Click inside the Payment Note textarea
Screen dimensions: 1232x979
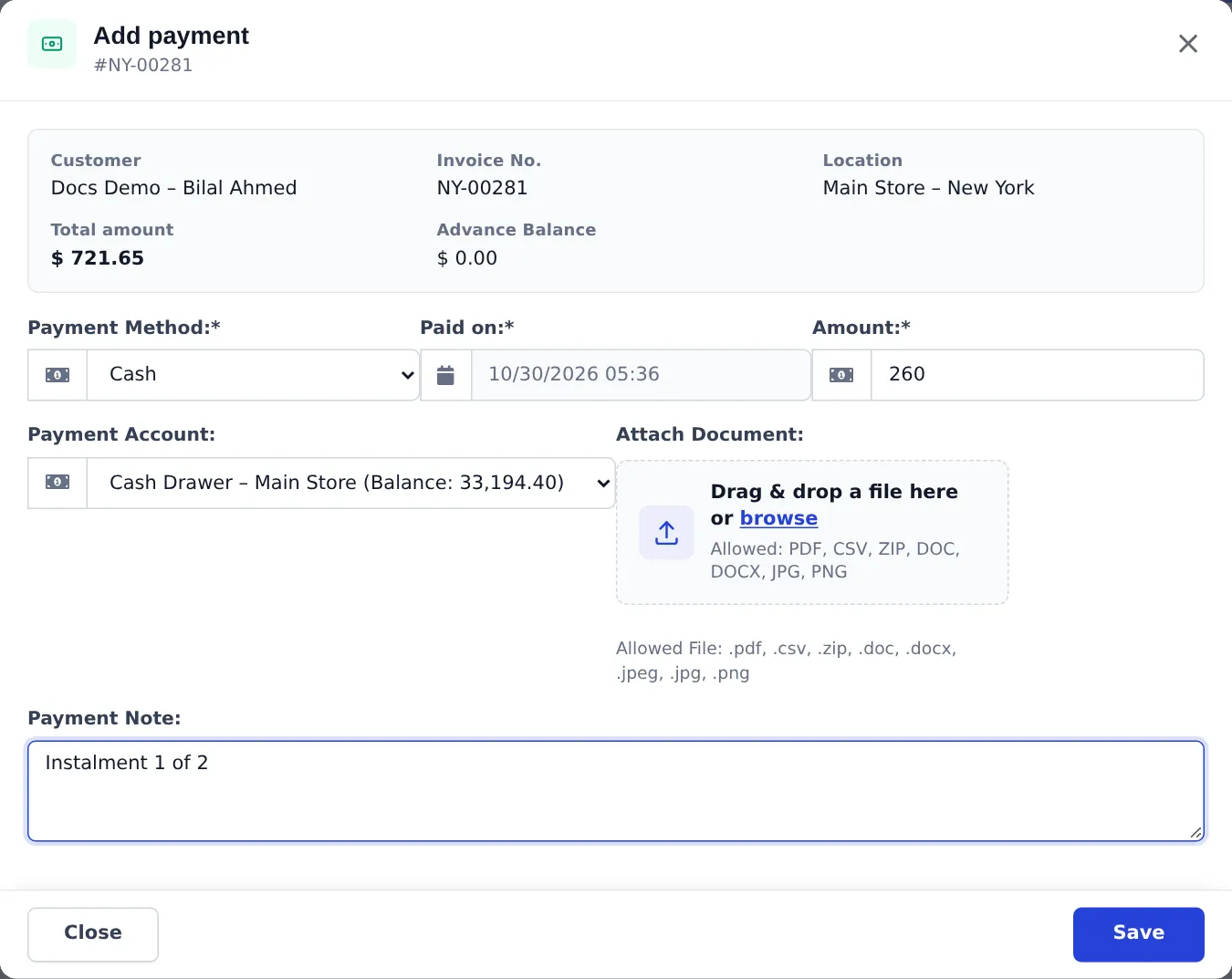pos(616,791)
